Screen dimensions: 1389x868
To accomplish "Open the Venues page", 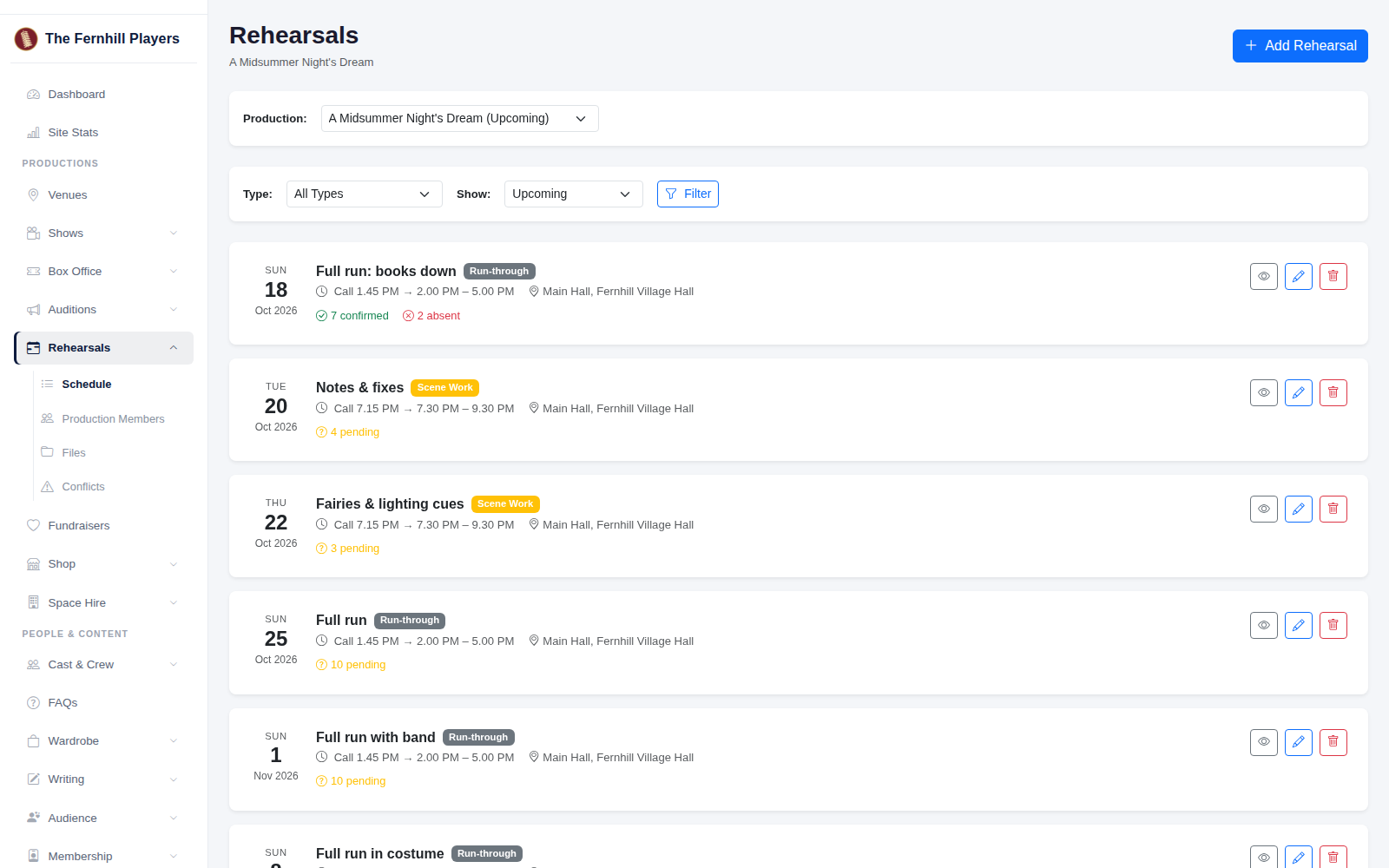I will [x=103, y=194].
